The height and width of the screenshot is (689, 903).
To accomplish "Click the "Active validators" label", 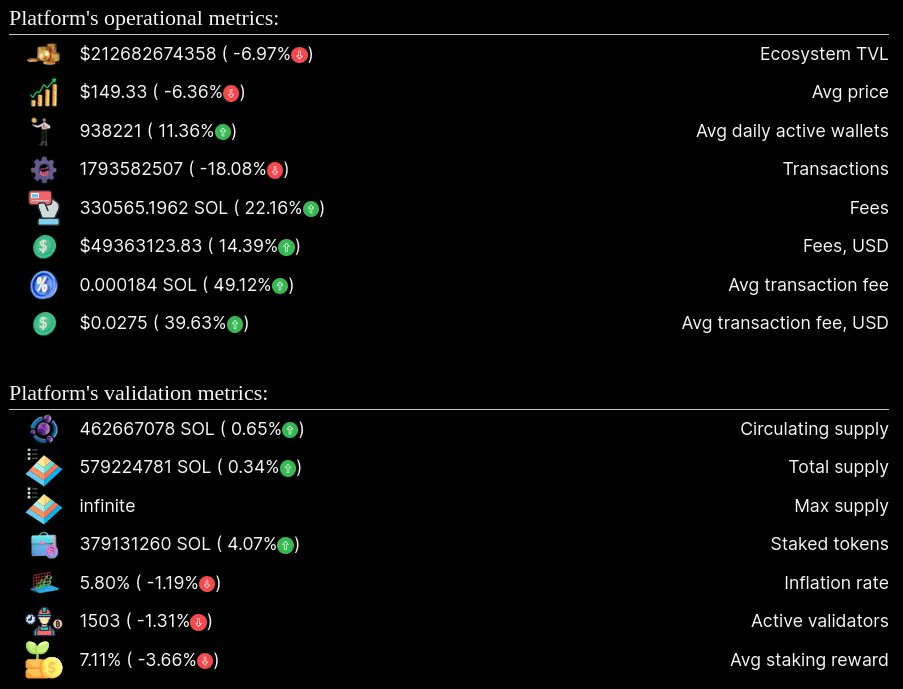I will 820,621.
